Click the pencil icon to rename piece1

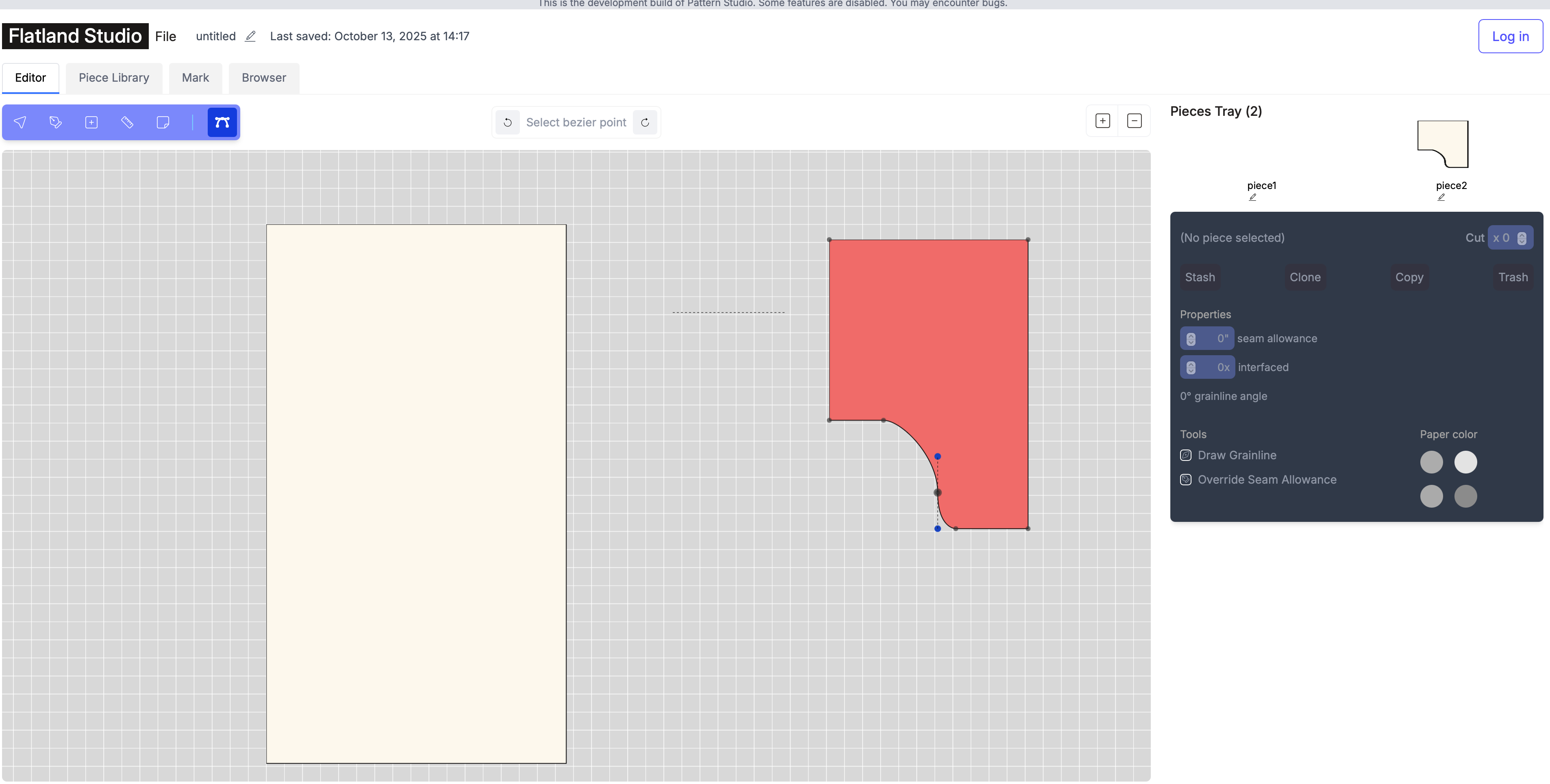1252,197
